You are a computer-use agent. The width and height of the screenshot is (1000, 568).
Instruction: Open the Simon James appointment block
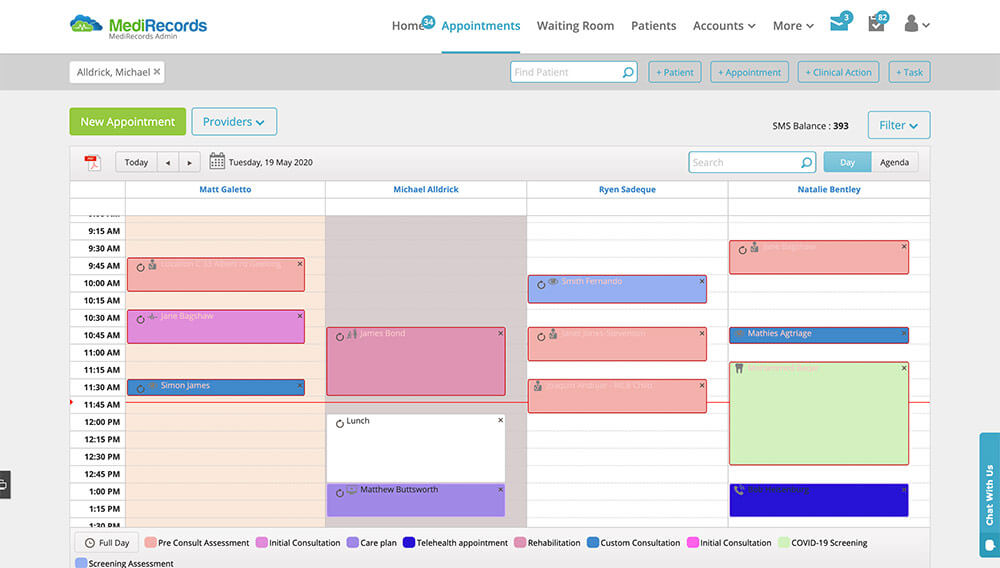pyautogui.click(x=216, y=387)
